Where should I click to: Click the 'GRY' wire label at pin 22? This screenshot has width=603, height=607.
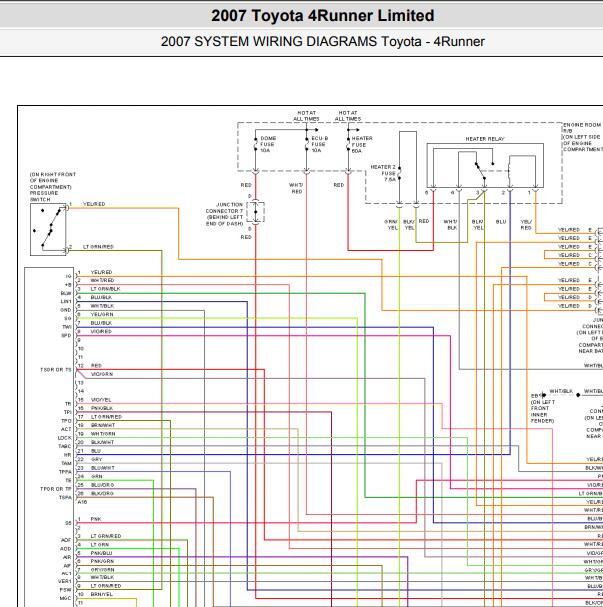pos(96,459)
